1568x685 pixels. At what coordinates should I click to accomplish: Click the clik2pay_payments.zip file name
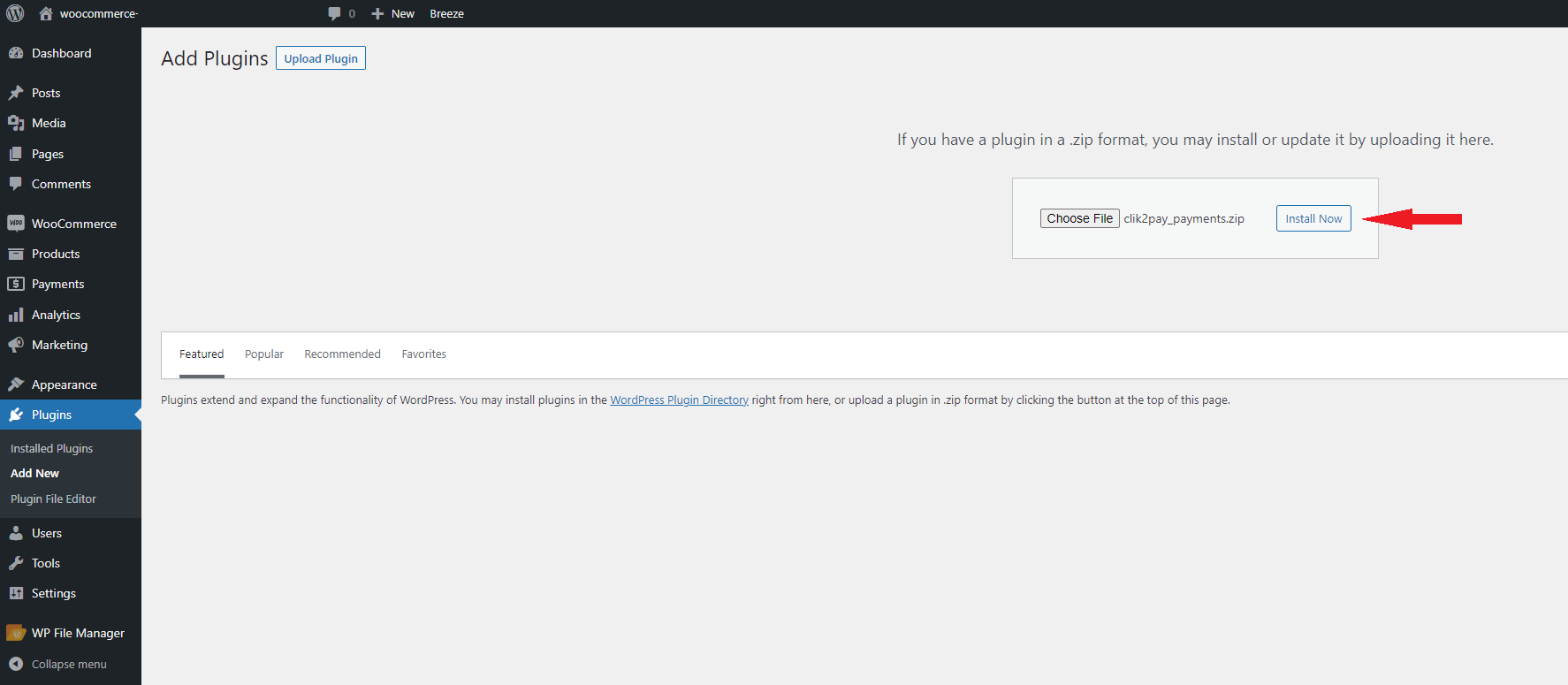1184,218
